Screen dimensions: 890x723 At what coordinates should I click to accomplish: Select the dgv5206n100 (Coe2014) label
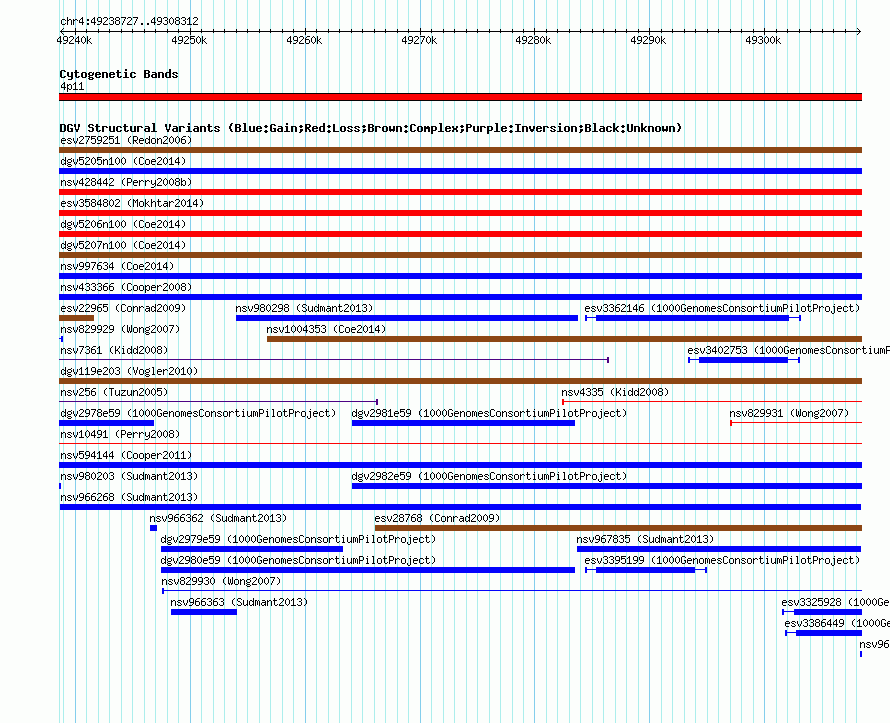tap(123, 224)
